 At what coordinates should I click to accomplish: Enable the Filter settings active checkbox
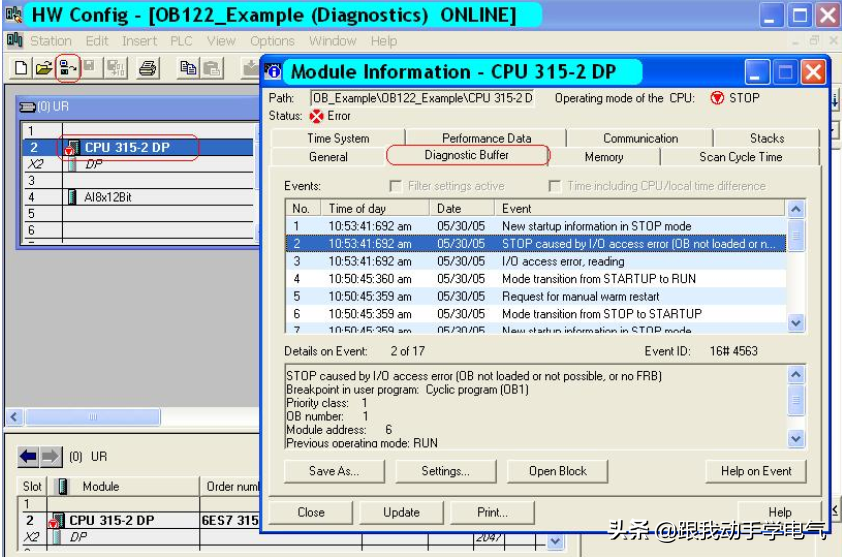[396, 186]
